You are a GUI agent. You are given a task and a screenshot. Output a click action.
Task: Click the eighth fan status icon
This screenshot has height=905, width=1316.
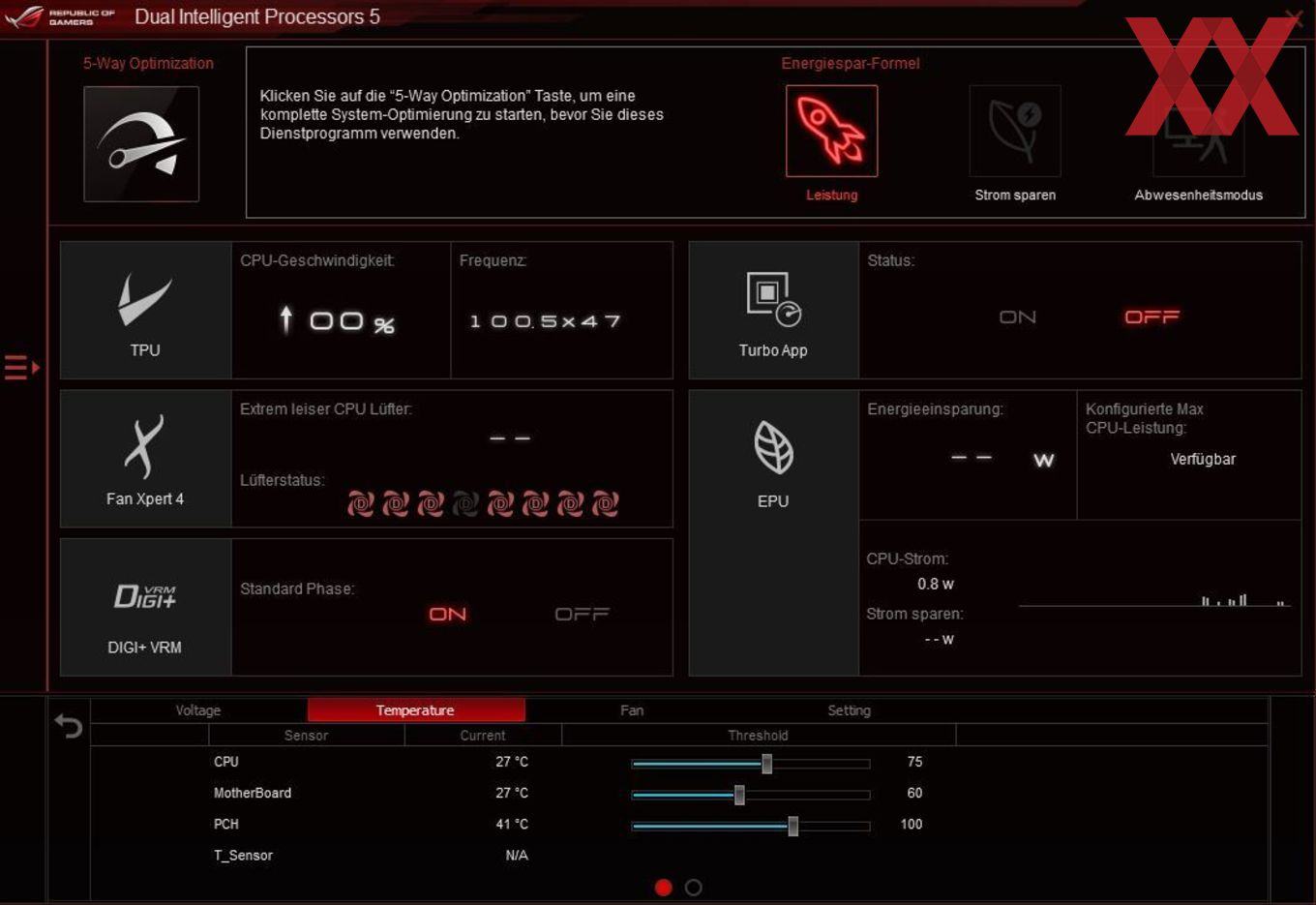pos(605,503)
